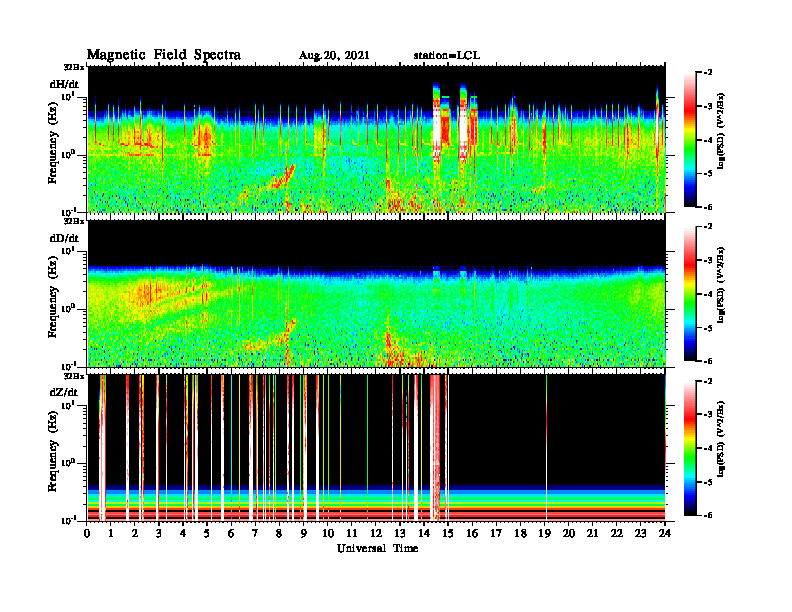
Task: Click the dH/dt spectrogram plot area
Action: tap(377, 139)
